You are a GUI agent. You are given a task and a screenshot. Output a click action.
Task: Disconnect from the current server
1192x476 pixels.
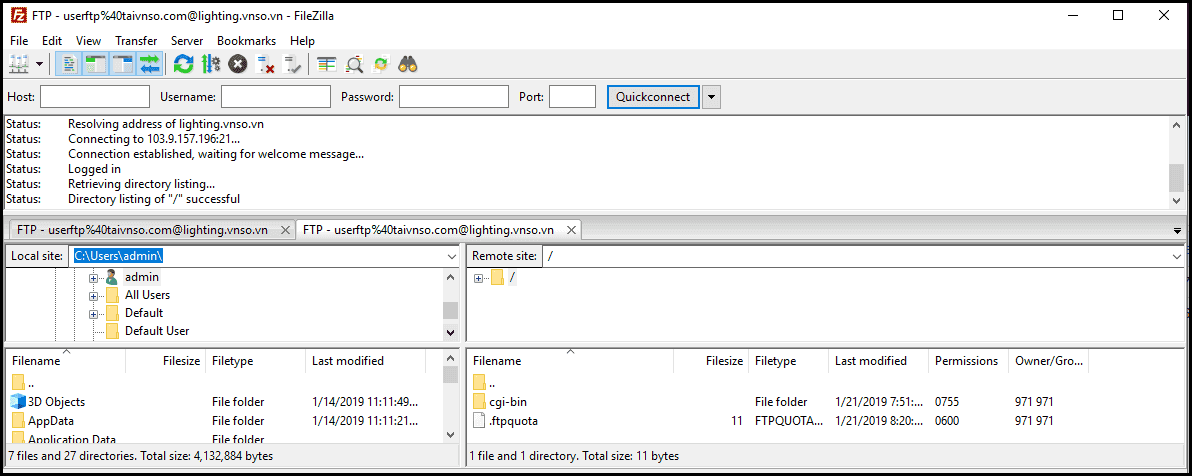pos(265,65)
